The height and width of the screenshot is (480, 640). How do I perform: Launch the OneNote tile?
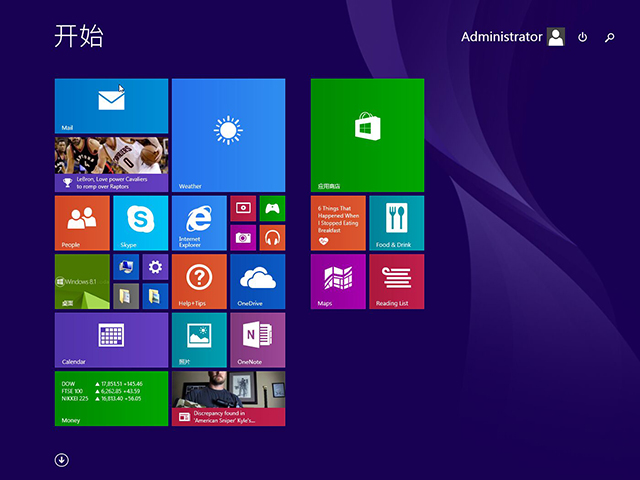[x=258, y=340]
